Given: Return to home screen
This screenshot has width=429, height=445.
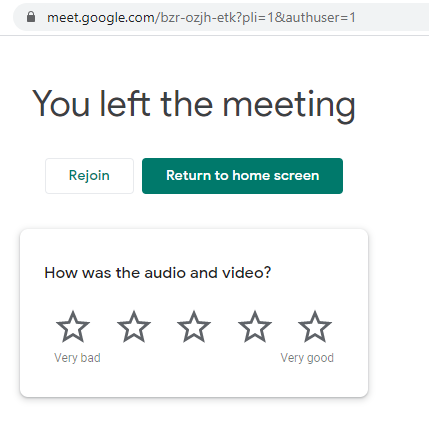Looking at the screenshot, I should (x=242, y=176).
